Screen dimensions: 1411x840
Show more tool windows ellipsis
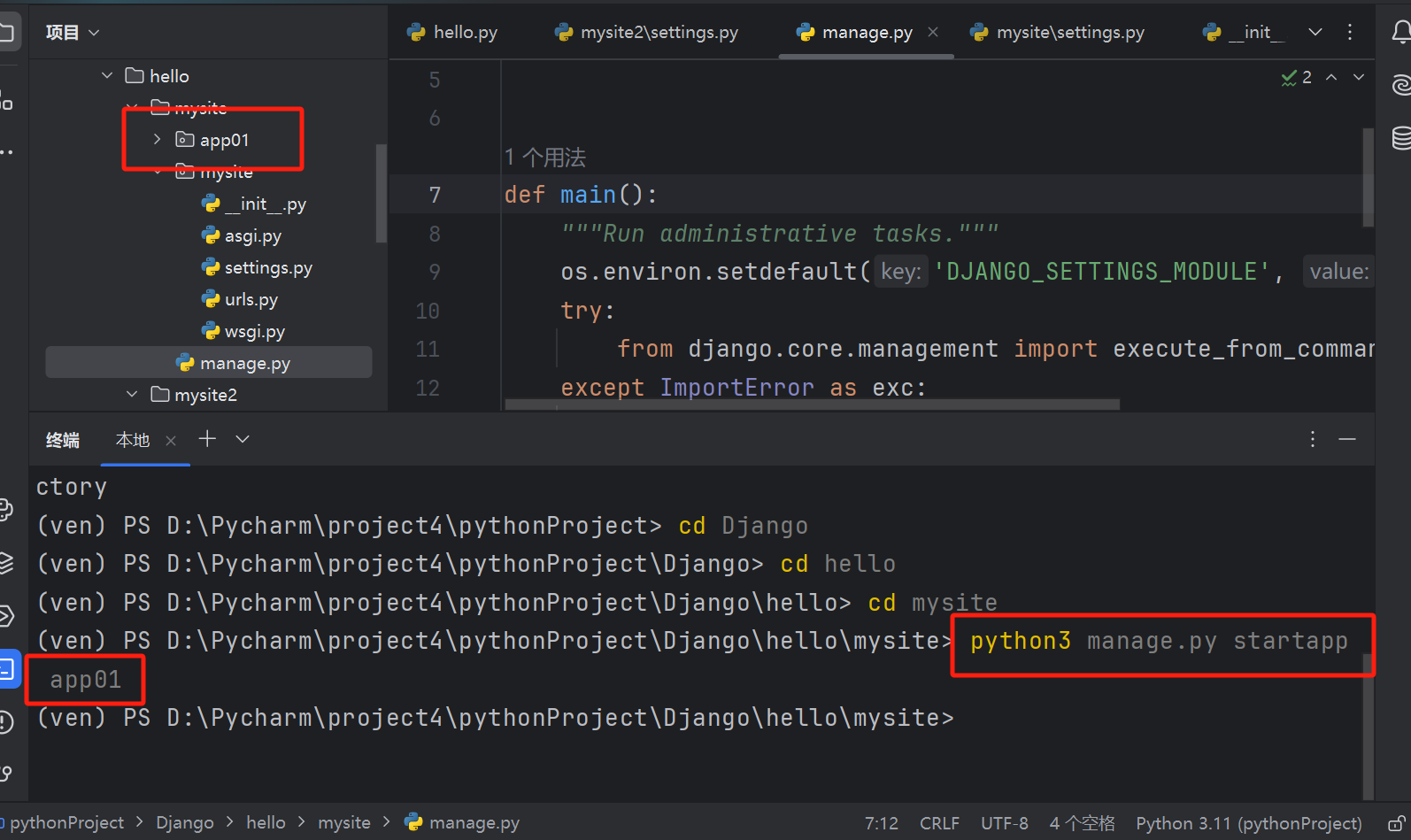click(x=7, y=152)
